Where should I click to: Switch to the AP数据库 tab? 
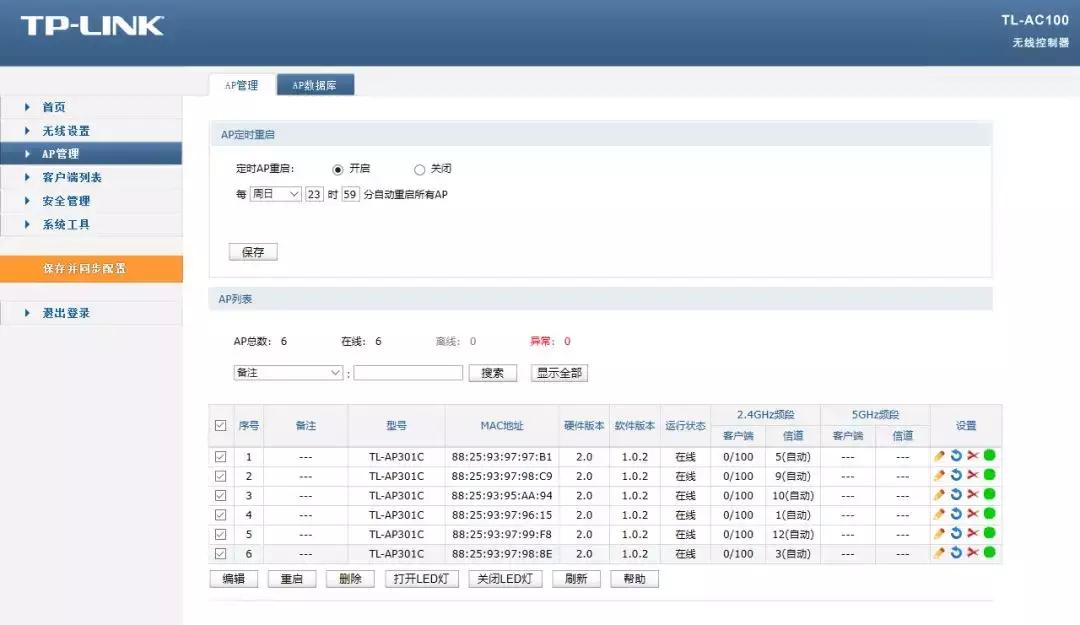click(x=317, y=85)
